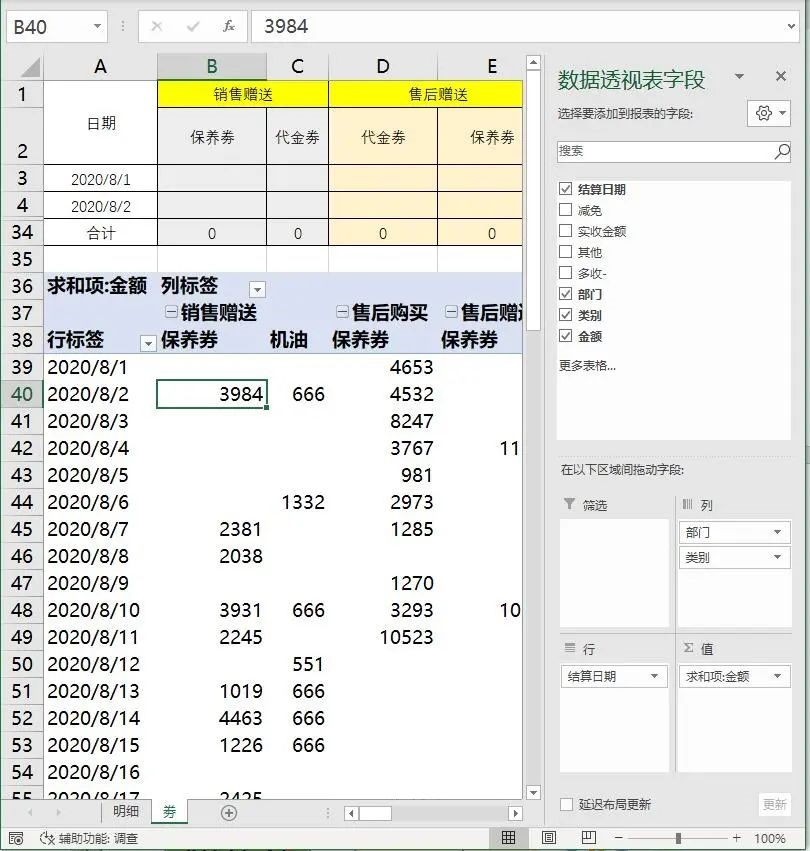This screenshot has width=810, height=851.
Task: Select column B header
Action: (212, 67)
